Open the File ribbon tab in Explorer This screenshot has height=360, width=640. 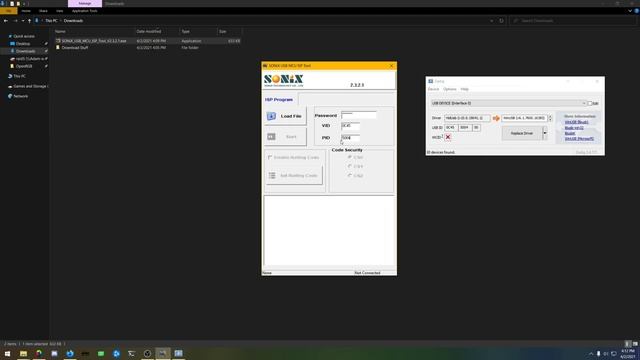(8, 11)
